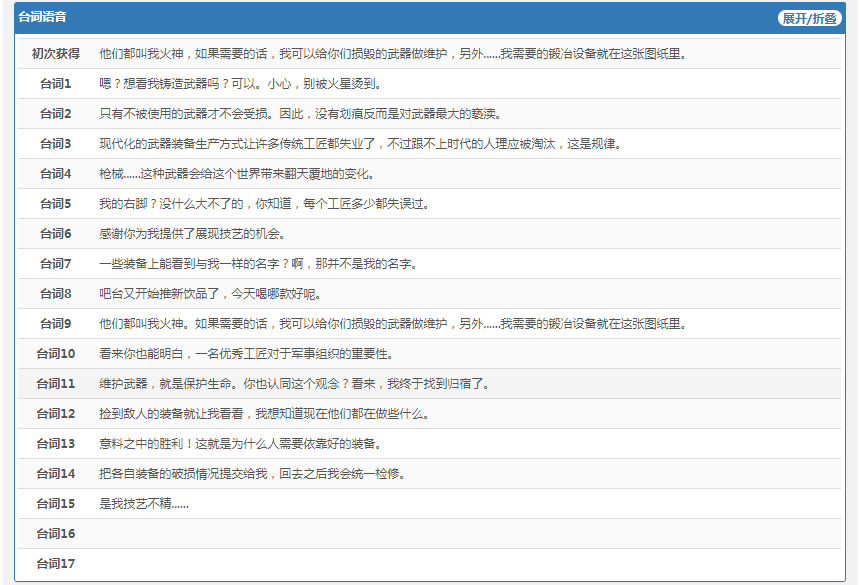860x585 pixels.
Task: Click the 台词4 text about 枪械
Action: [237, 174]
